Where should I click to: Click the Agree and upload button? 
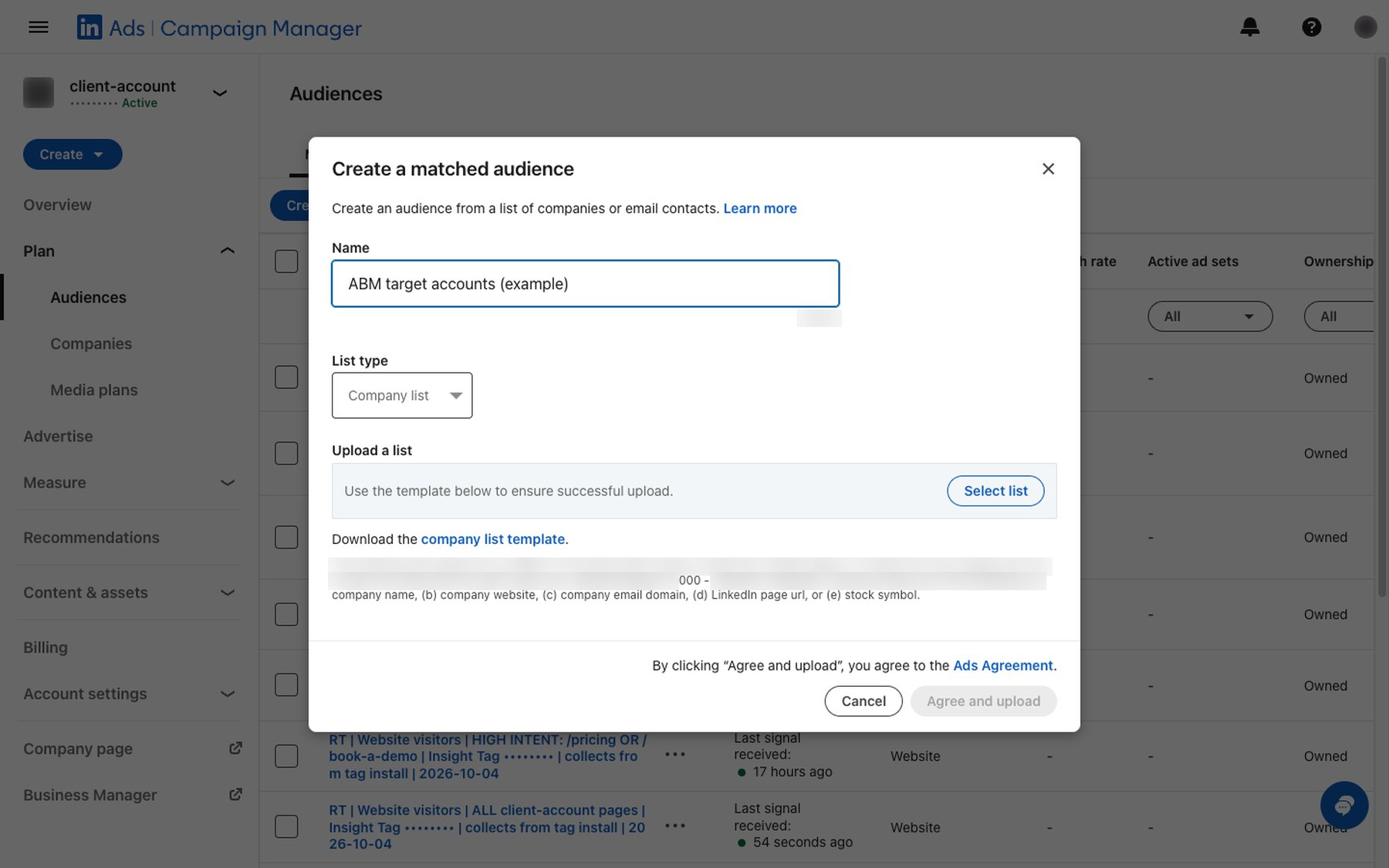[x=983, y=701]
